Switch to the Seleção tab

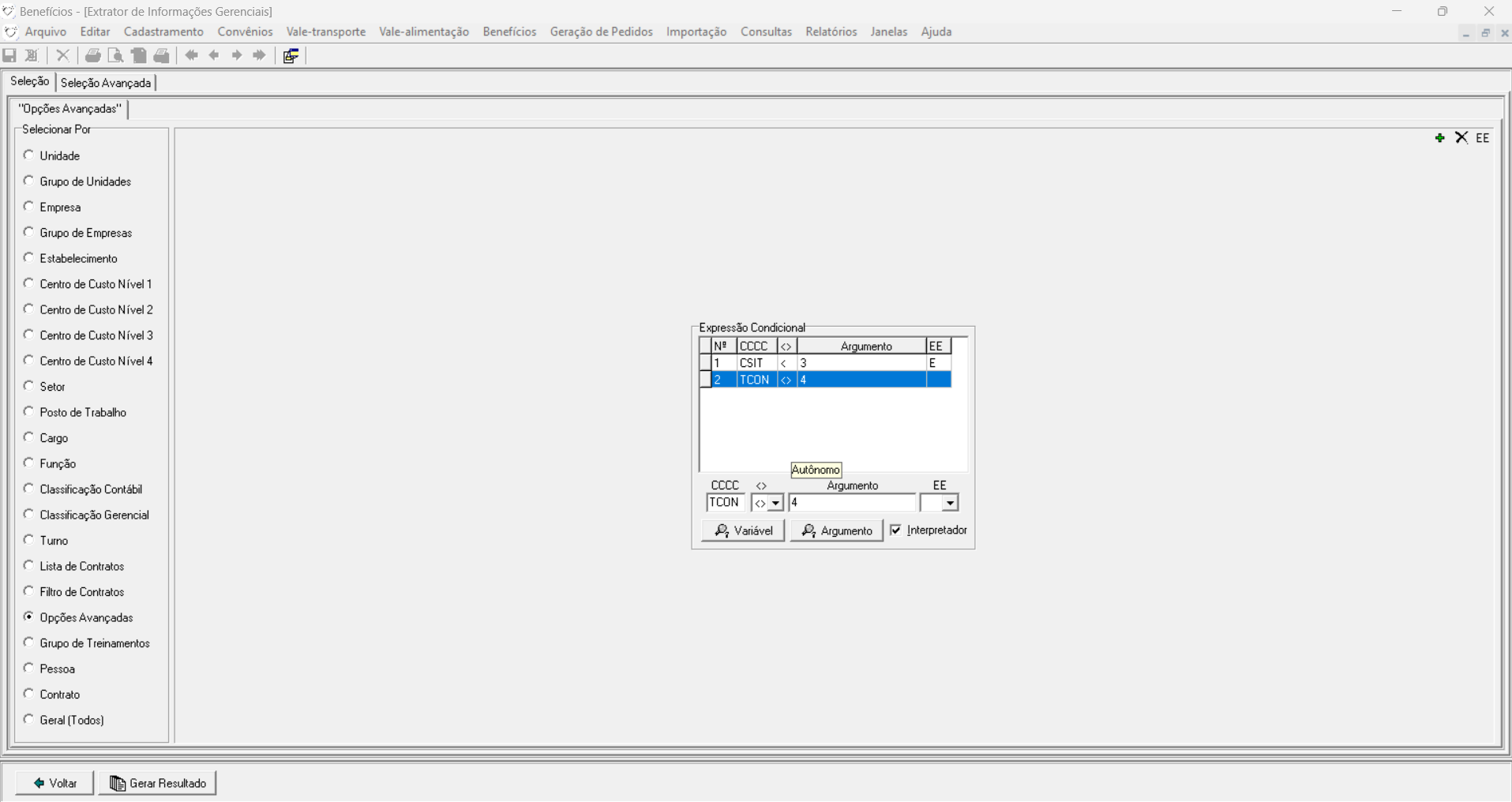point(30,81)
